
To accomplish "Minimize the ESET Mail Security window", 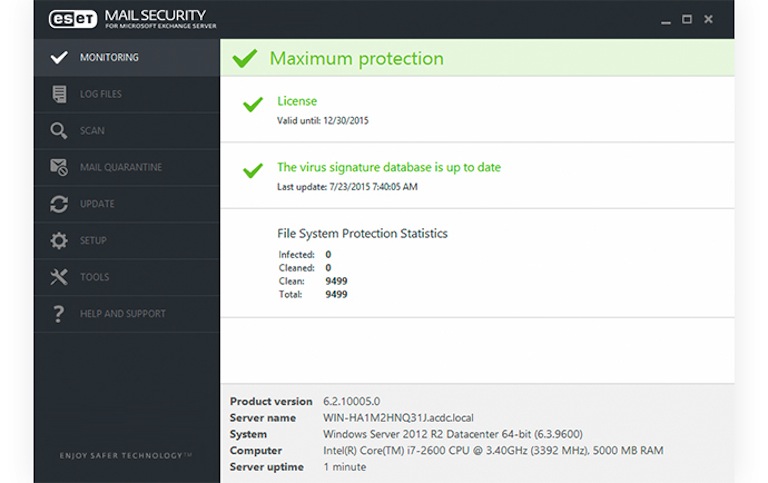I will tap(666, 20).
